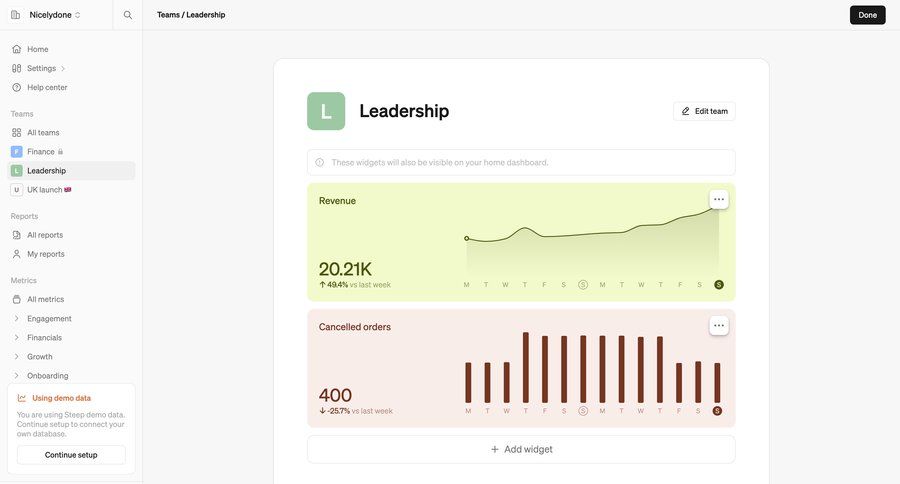Image resolution: width=900 pixels, height=484 pixels.
Task: Click the Revenue widget title
Action: (x=338, y=201)
